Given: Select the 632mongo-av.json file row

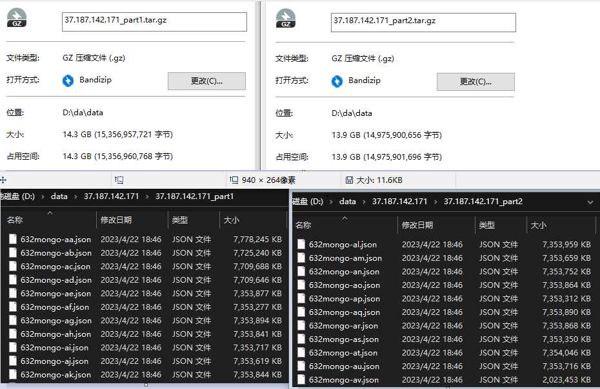Looking at the screenshot, I should pyautogui.click(x=444, y=380).
